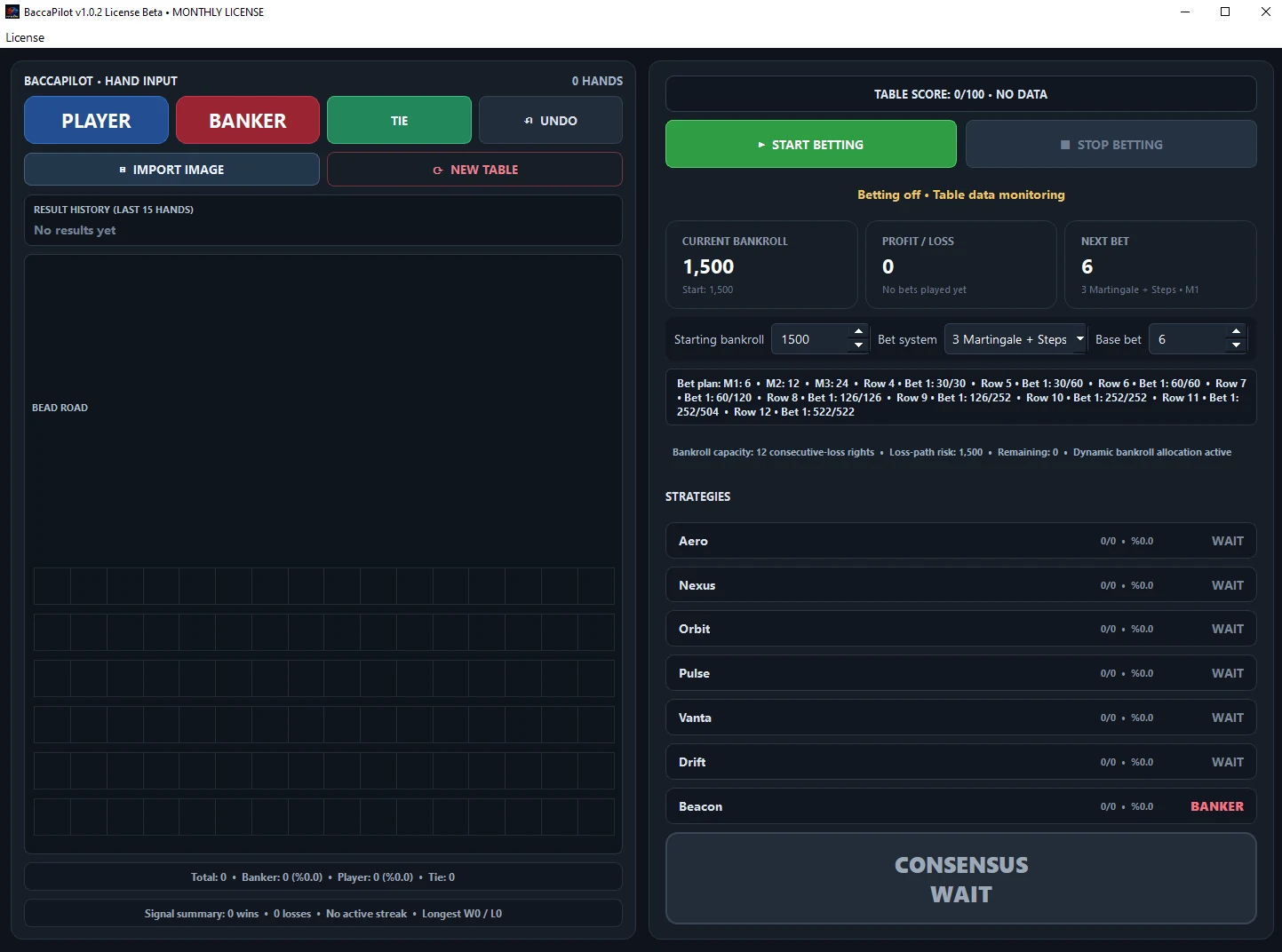Click the Table Score 0/100 banner
This screenshot has width=1282, height=952.
point(961,94)
